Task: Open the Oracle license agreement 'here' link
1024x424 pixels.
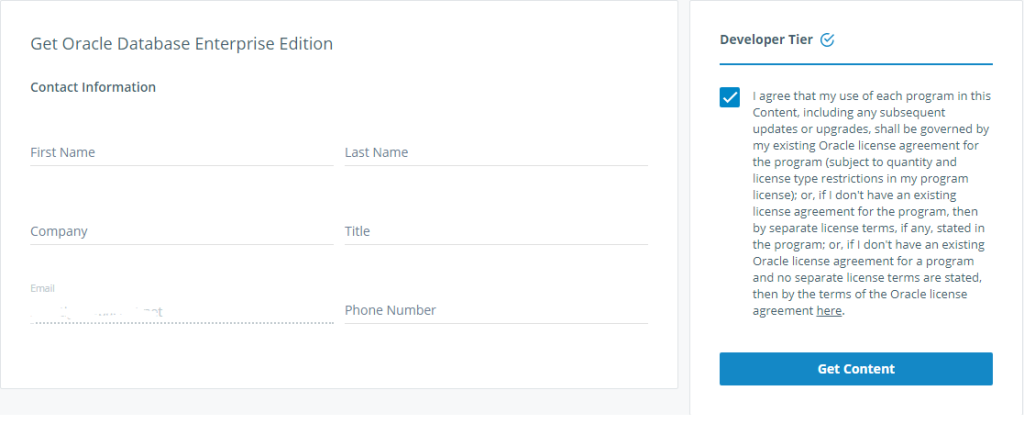Action: (829, 311)
